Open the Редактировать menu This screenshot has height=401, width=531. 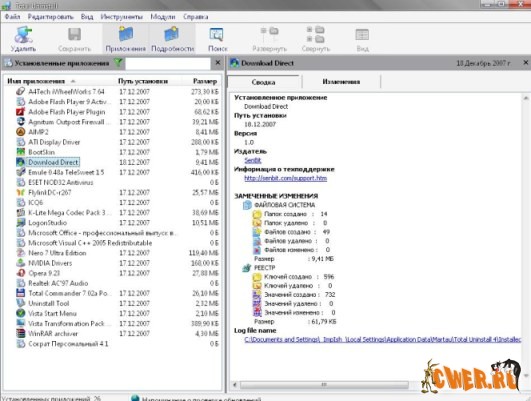pos(50,17)
